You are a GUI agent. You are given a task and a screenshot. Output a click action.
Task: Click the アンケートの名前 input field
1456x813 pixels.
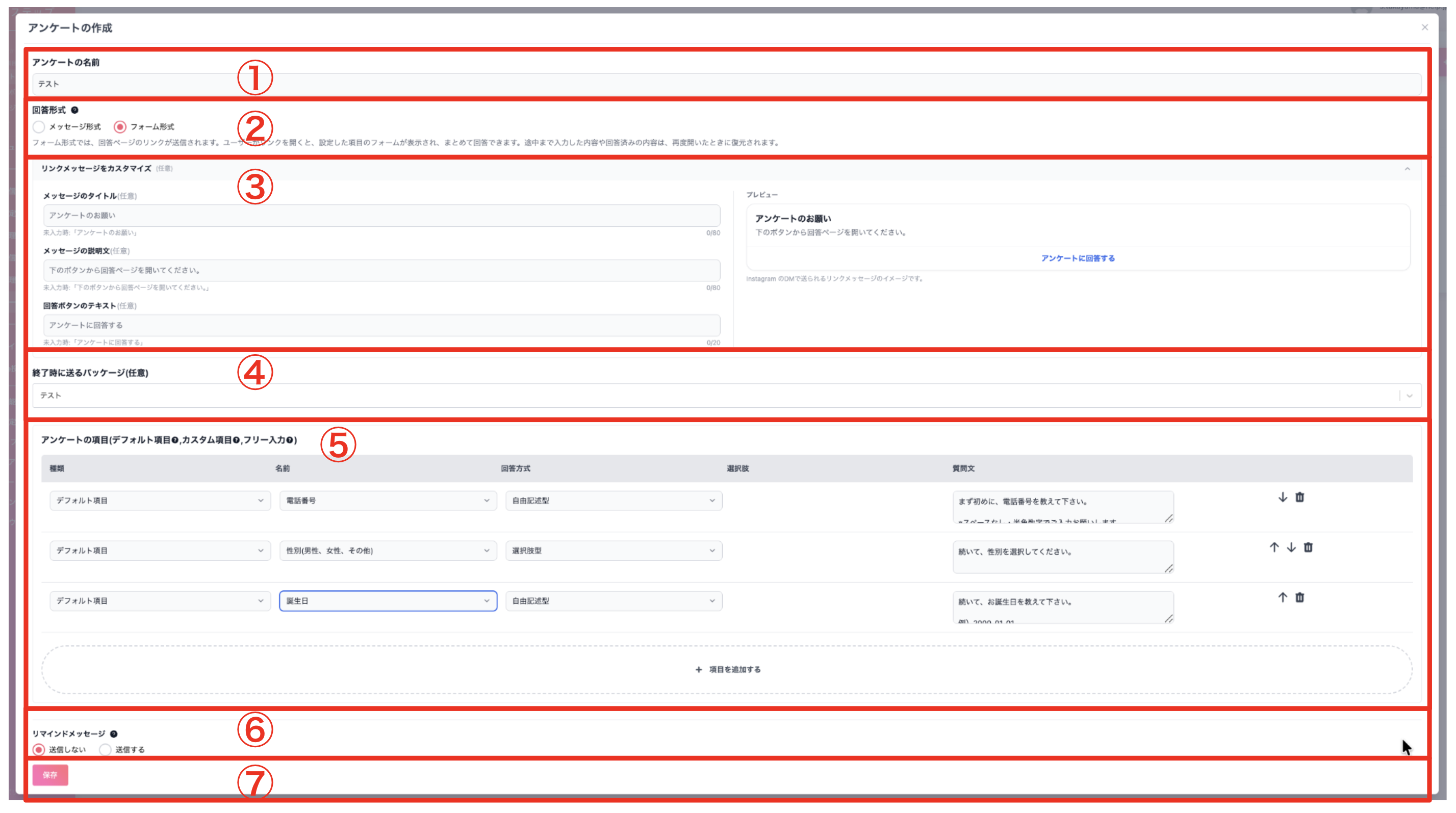tap(726, 84)
